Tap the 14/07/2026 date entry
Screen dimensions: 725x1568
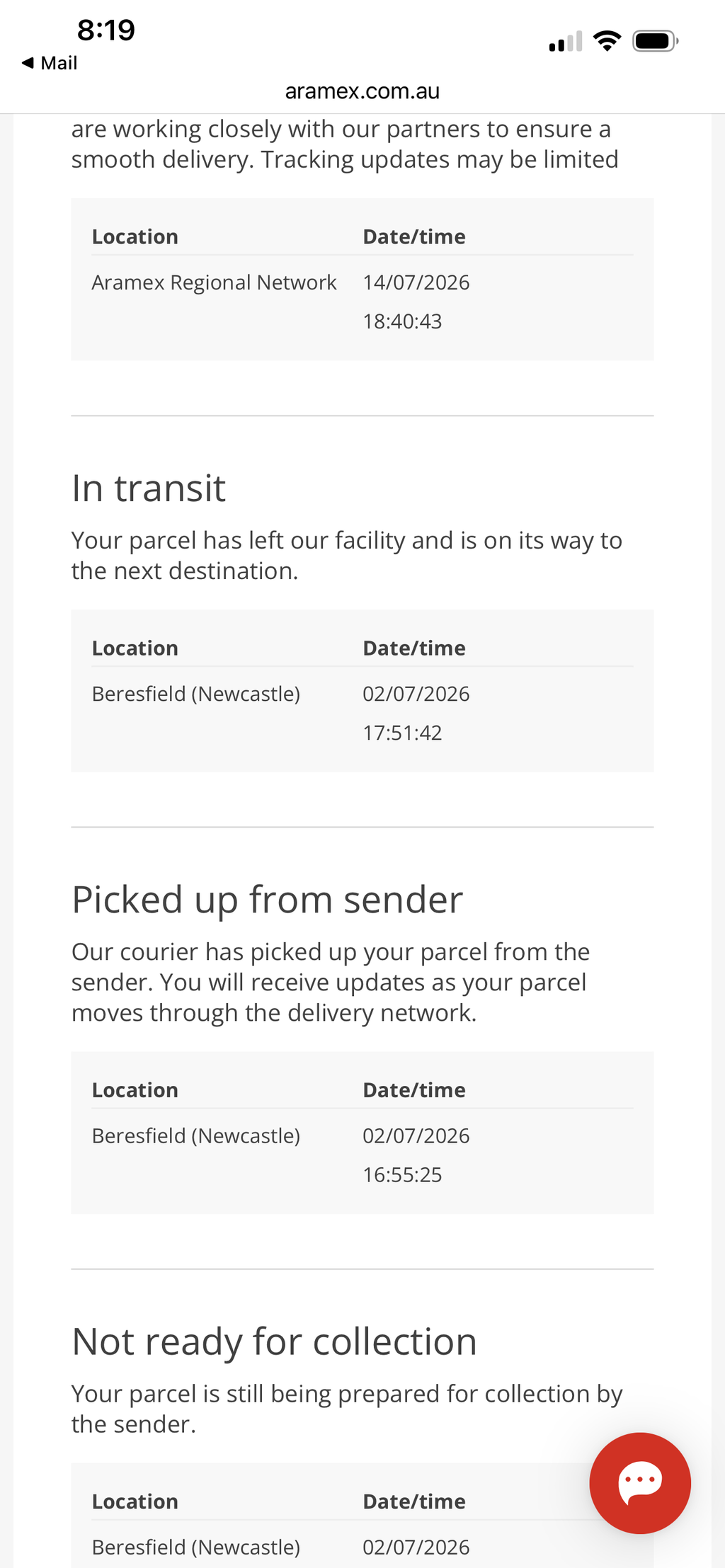[416, 282]
